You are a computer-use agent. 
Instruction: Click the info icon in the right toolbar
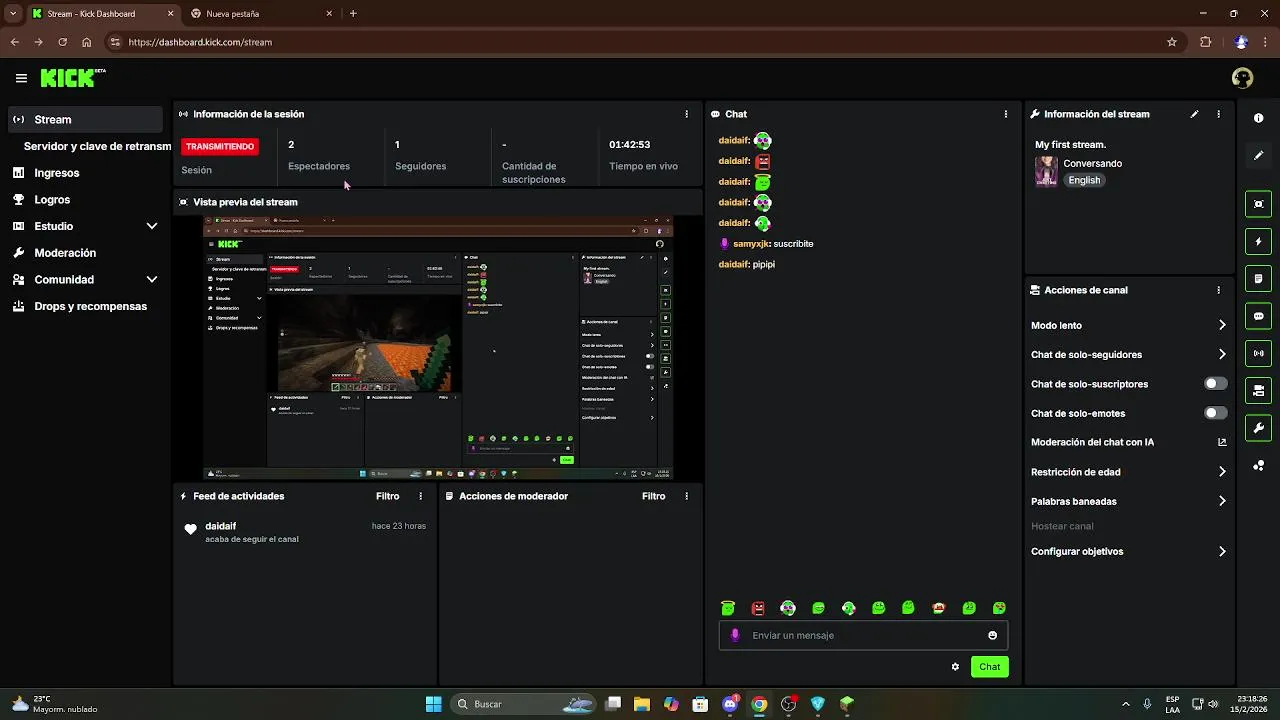[1258, 118]
